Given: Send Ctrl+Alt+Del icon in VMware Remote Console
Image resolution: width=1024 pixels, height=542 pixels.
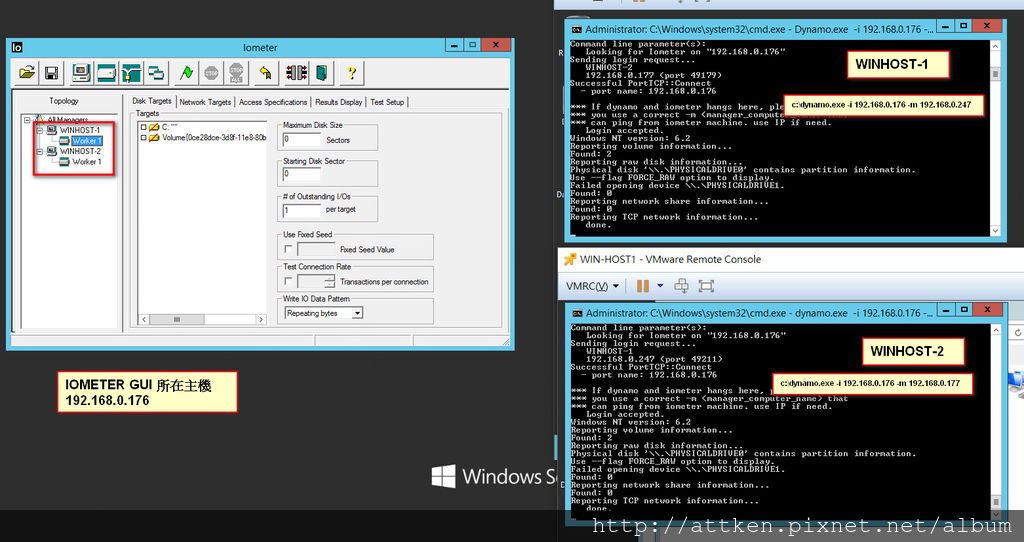Looking at the screenshot, I should point(681,286).
